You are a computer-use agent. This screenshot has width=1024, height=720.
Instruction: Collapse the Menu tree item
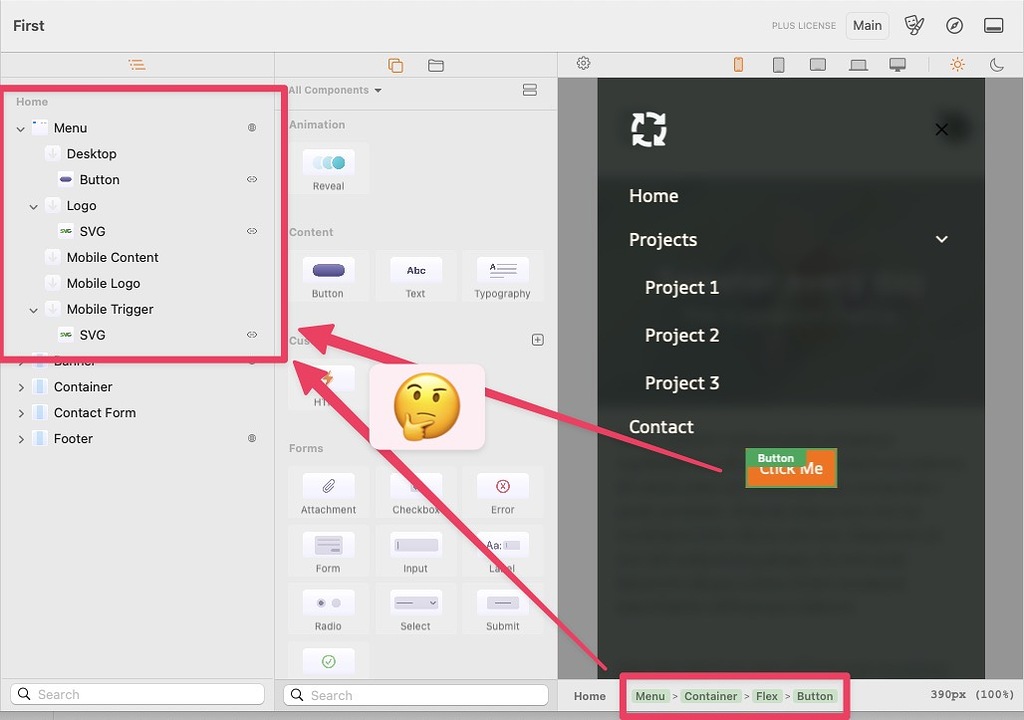[x=20, y=127]
